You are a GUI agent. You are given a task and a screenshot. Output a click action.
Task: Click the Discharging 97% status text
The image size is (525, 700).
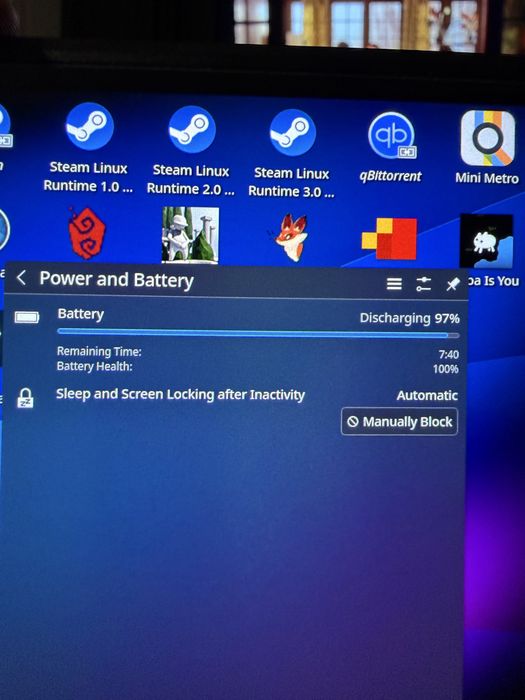[x=409, y=318]
